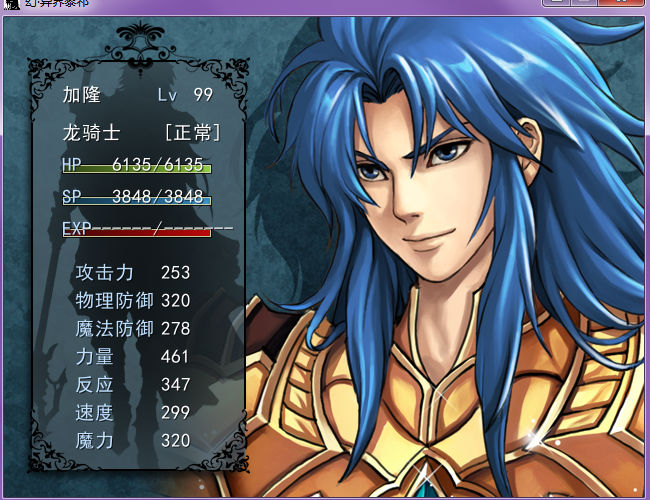Click the blue SP bar
Screen dimensions: 650x500
tap(137, 201)
